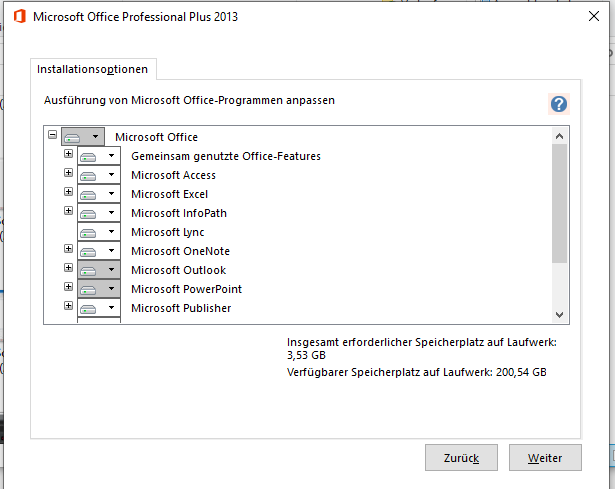Click the blue help question mark icon
The width and height of the screenshot is (615, 489).
[559, 104]
